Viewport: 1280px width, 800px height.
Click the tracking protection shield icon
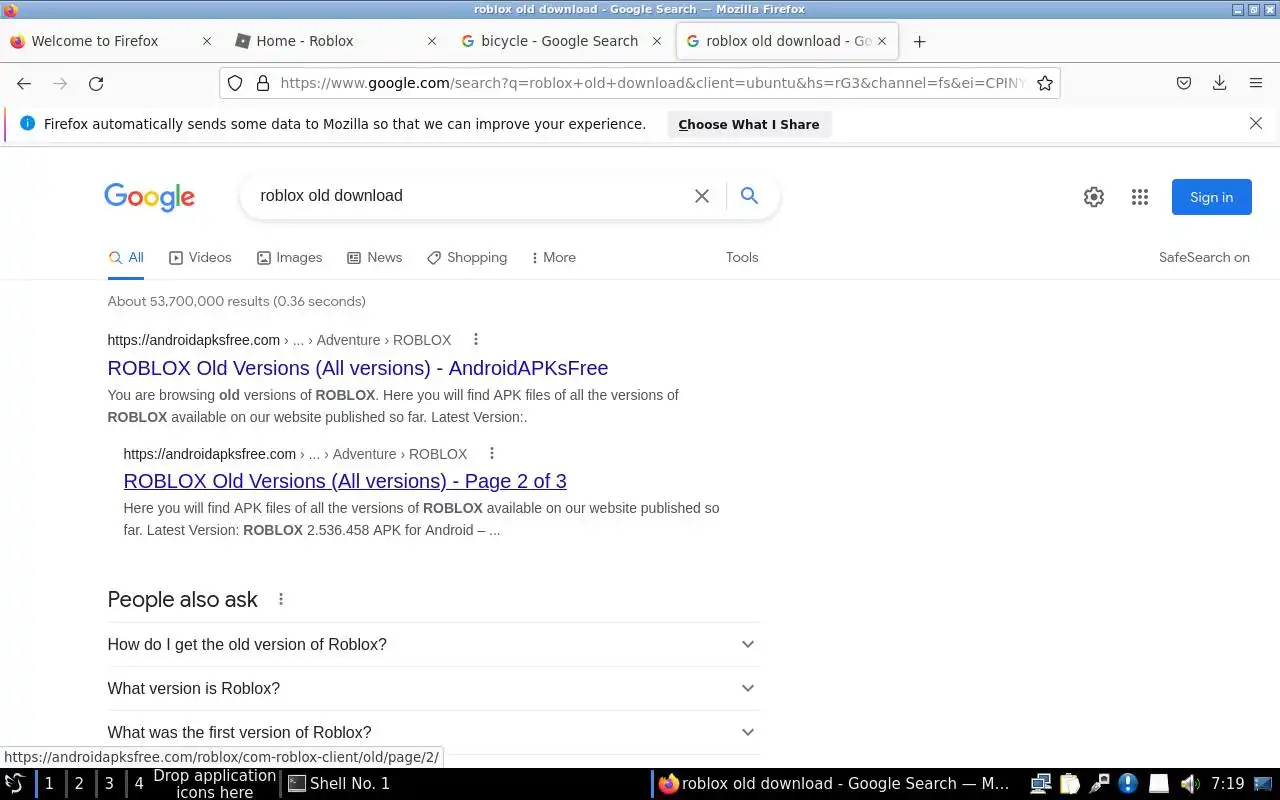pyautogui.click(x=235, y=83)
